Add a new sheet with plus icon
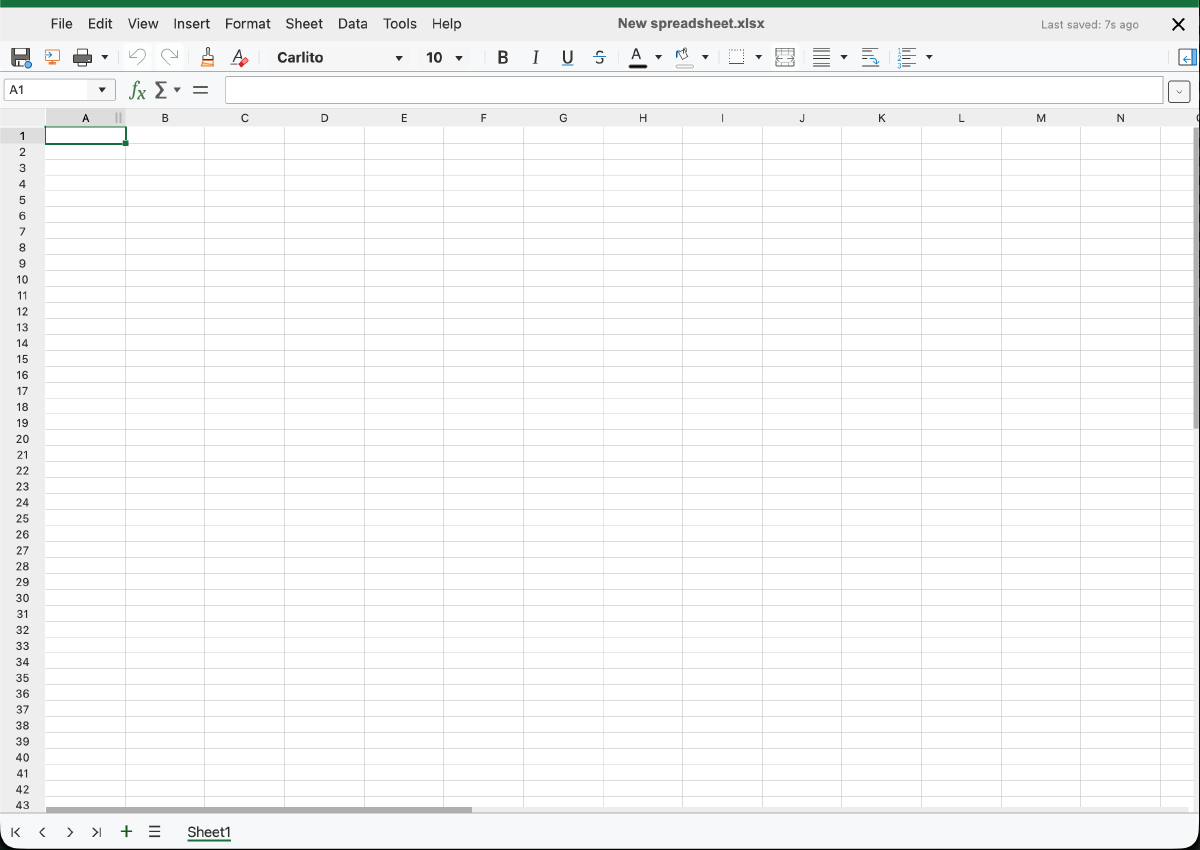Screen dimensions: 1200x850 coord(126,832)
